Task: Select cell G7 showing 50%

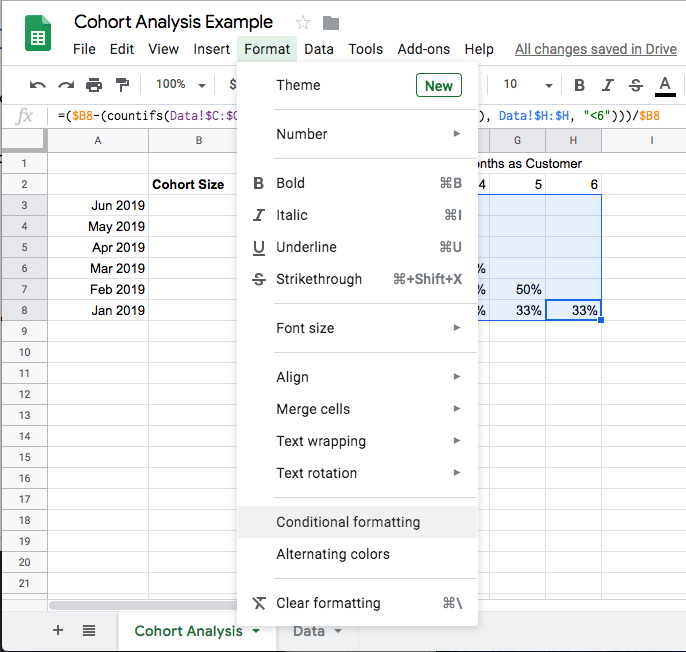Action: click(518, 289)
